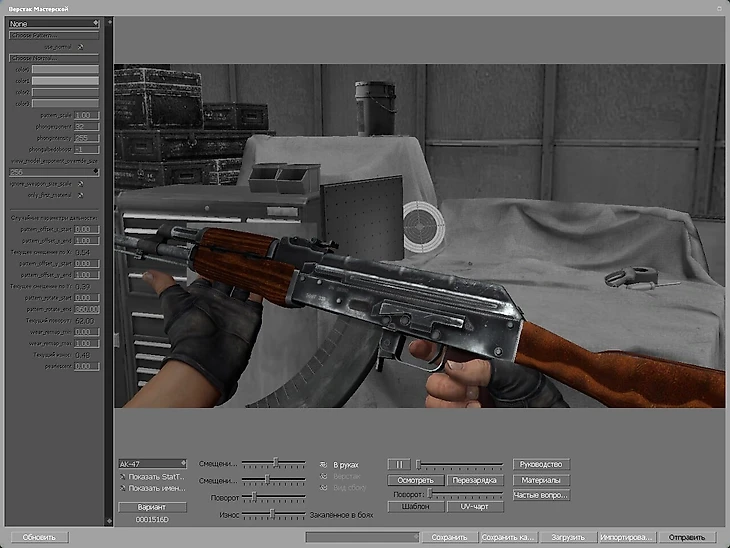Screen dimensions: 730x548
Task: Adjust the Износ wear slider
Action: point(271,514)
